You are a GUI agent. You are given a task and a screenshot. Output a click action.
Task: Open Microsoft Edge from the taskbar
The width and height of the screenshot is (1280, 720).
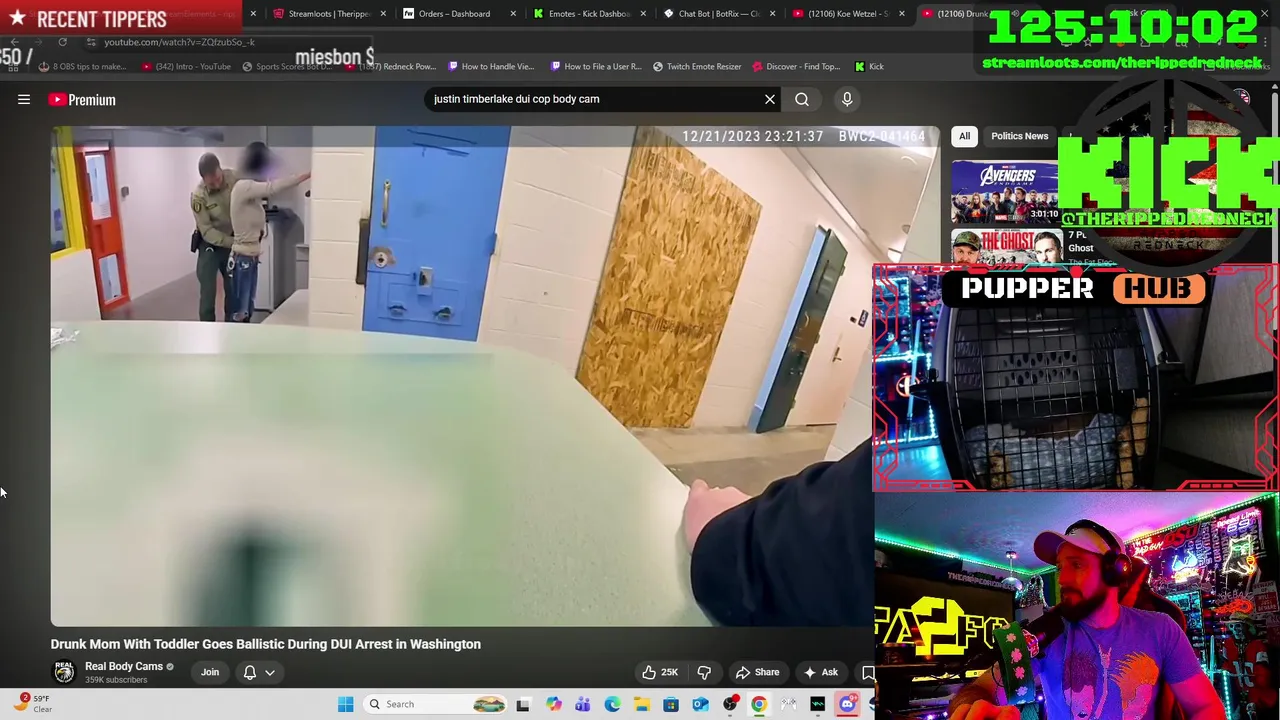612,704
